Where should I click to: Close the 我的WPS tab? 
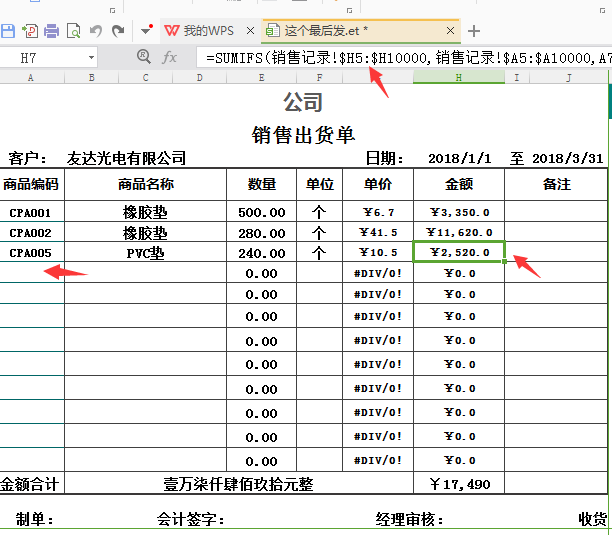tap(251, 30)
